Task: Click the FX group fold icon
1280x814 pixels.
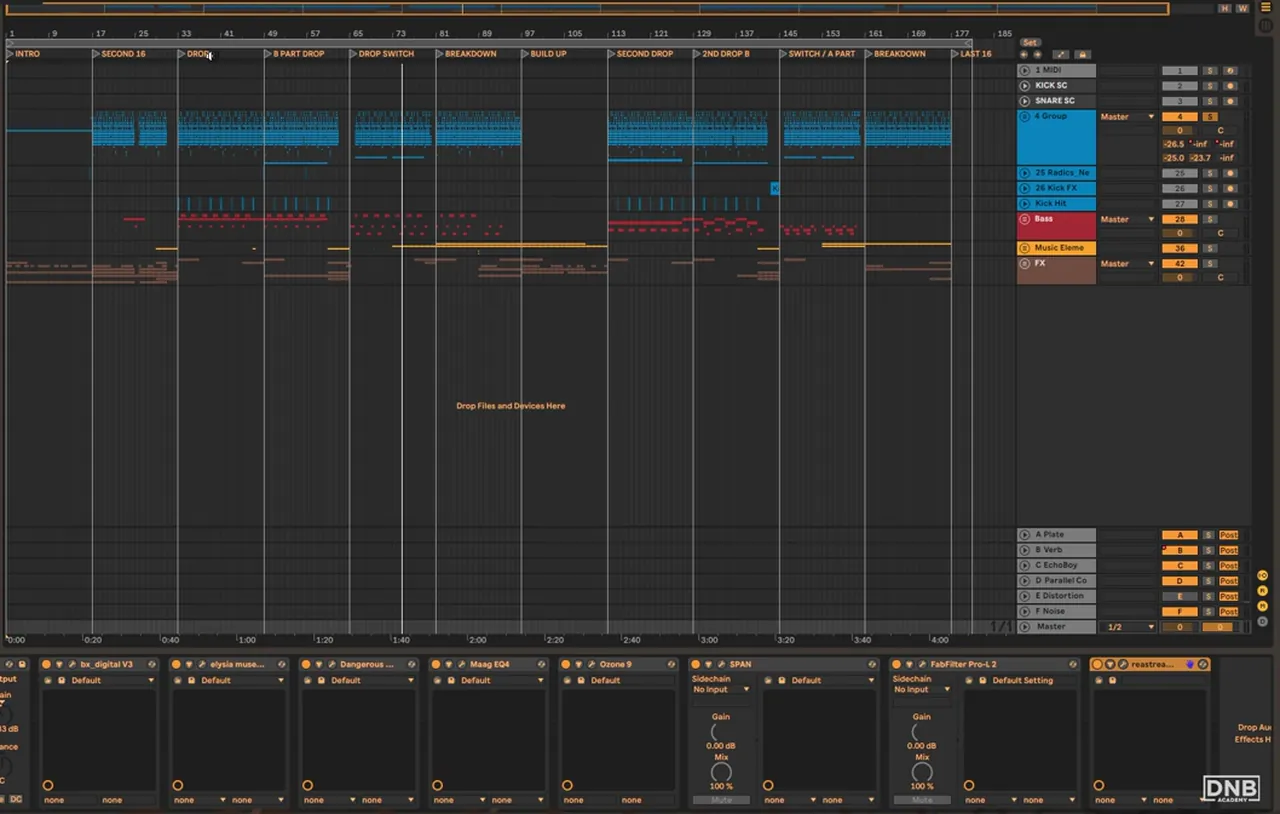Action: pos(1025,264)
